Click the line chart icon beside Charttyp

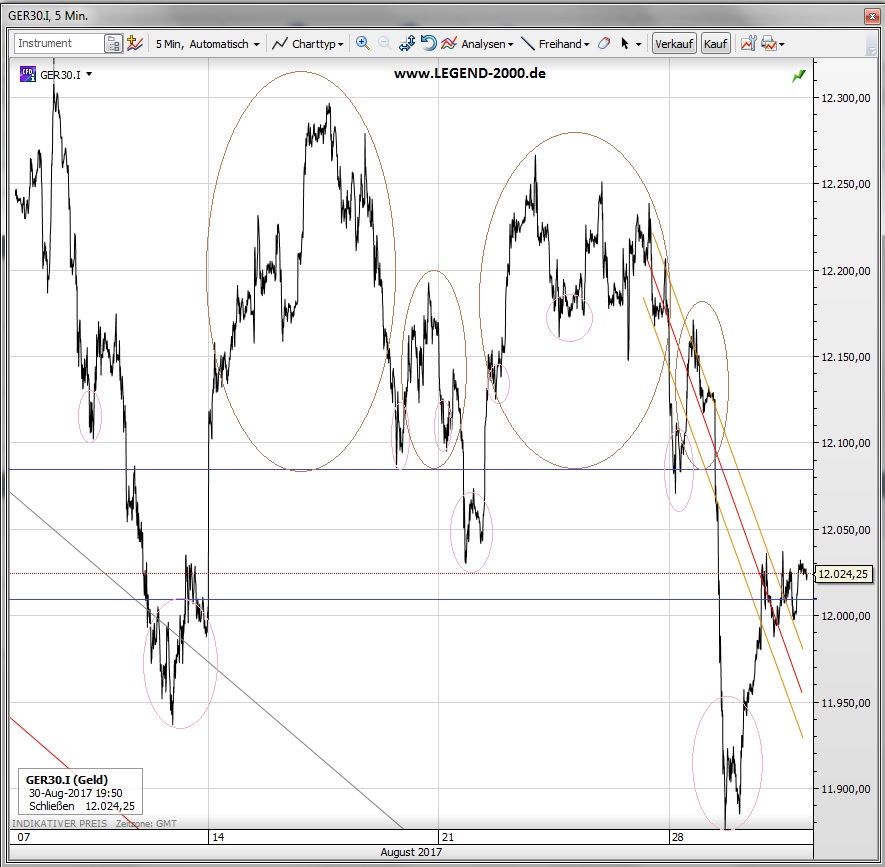280,43
